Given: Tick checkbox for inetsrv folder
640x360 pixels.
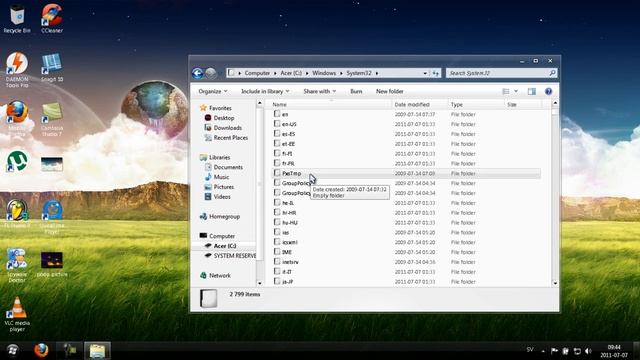Looking at the screenshot, I should pos(277,262).
